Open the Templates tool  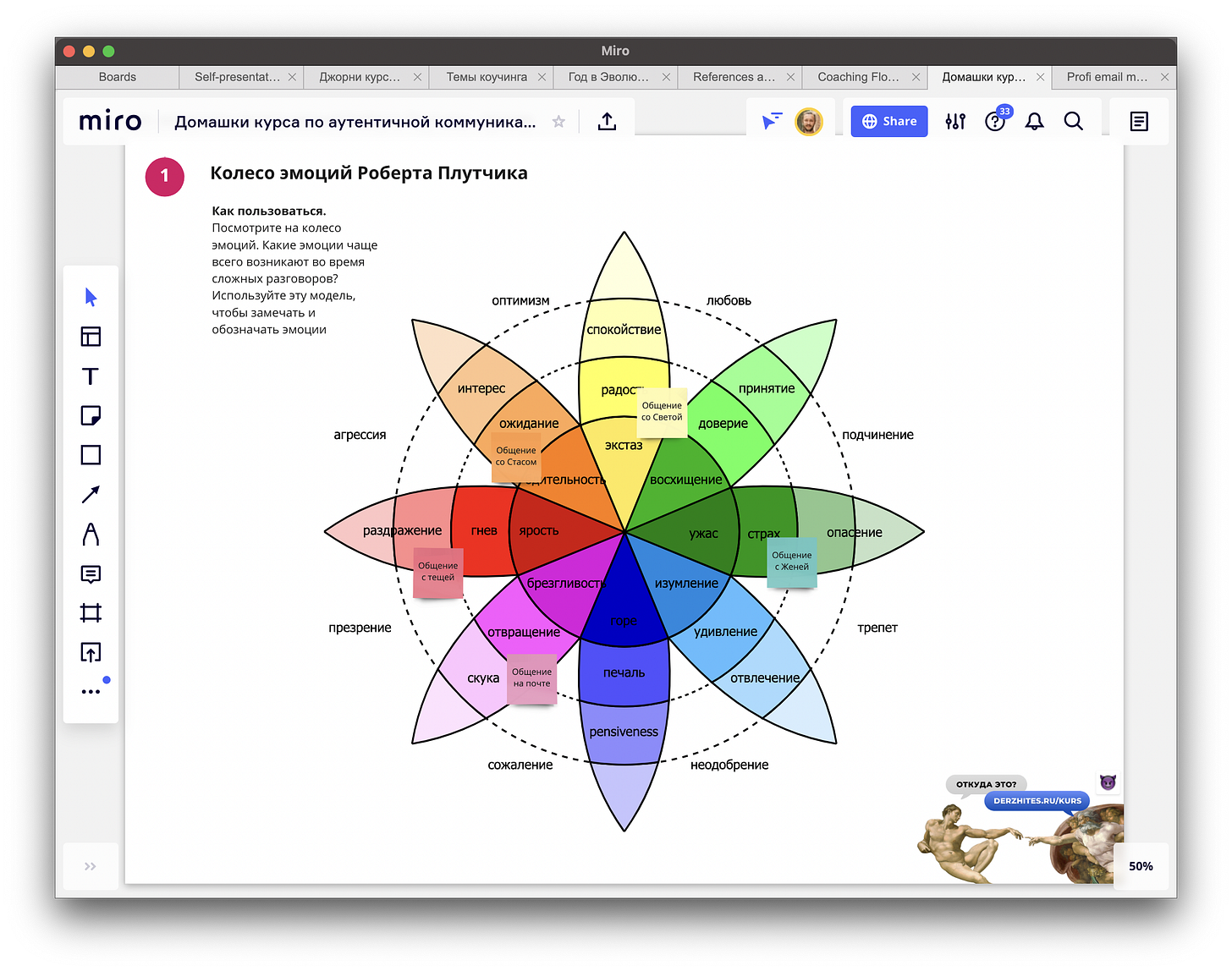point(91,337)
